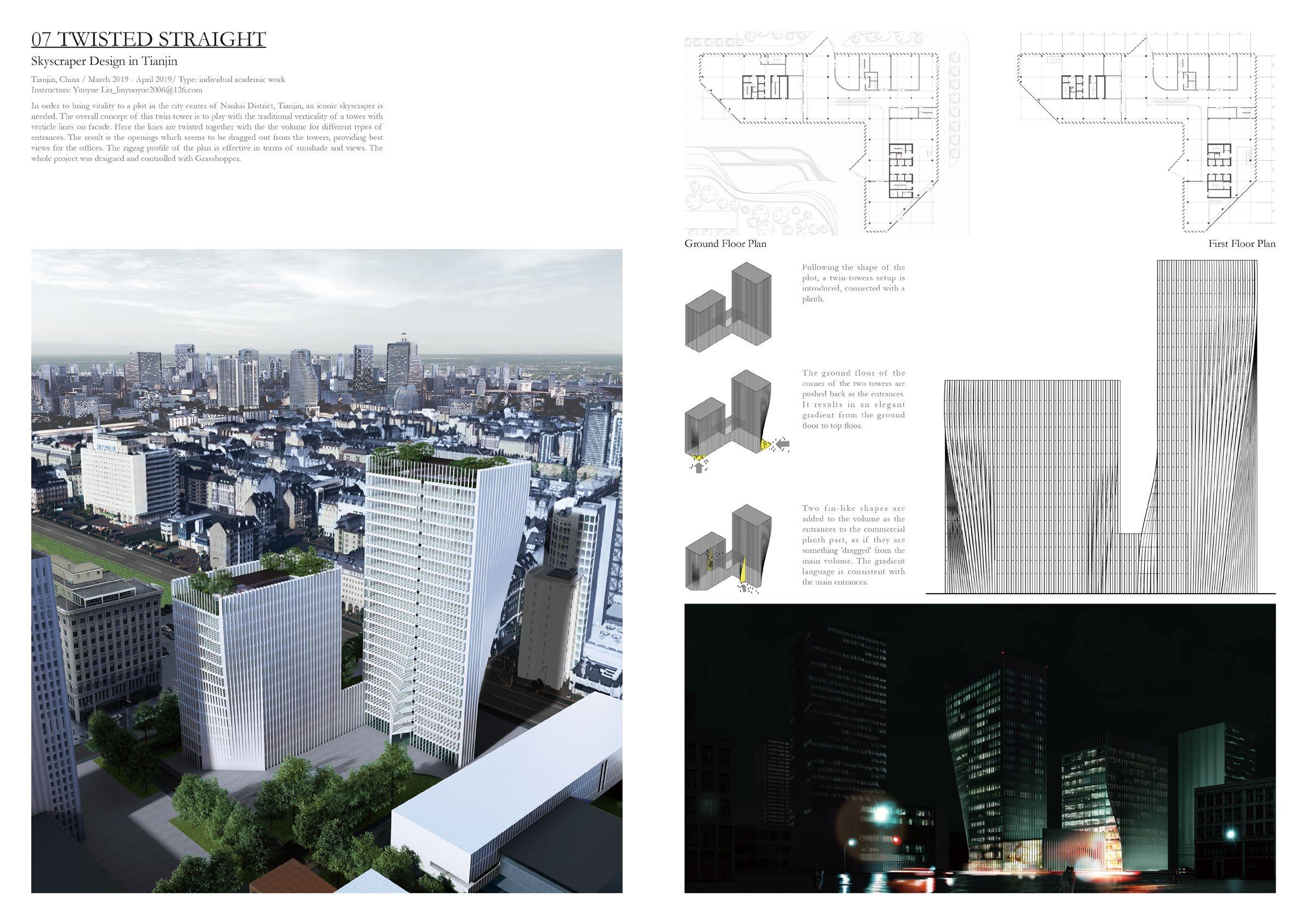Click the project description paragraph
Screen dimensions: 1307x924
pyautogui.click(x=207, y=132)
